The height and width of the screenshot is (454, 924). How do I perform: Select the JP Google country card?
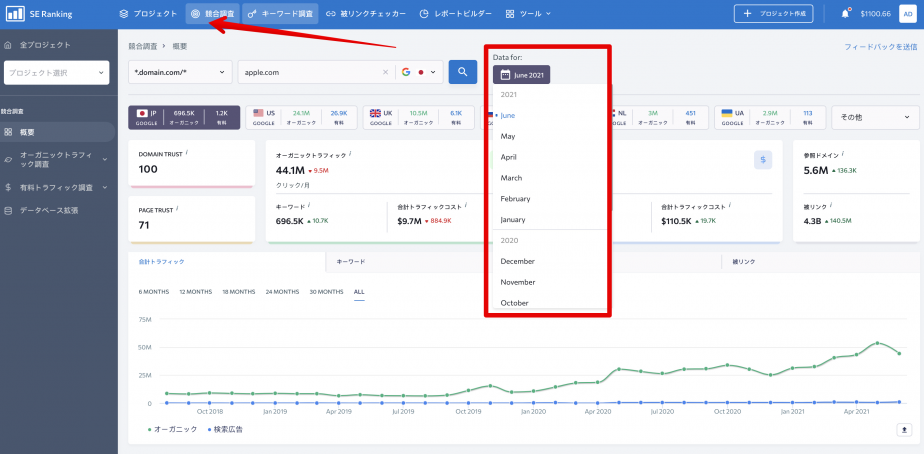[x=184, y=117]
